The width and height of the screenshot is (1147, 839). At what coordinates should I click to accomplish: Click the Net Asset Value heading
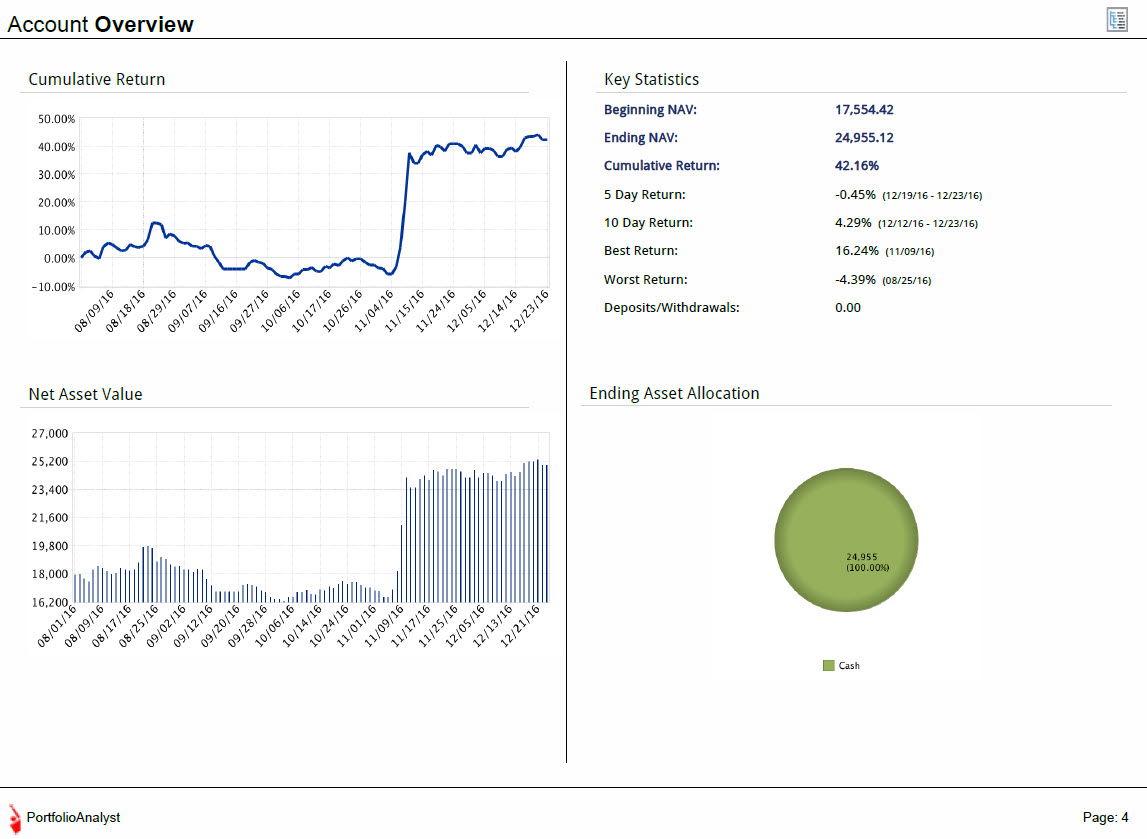pos(85,394)
